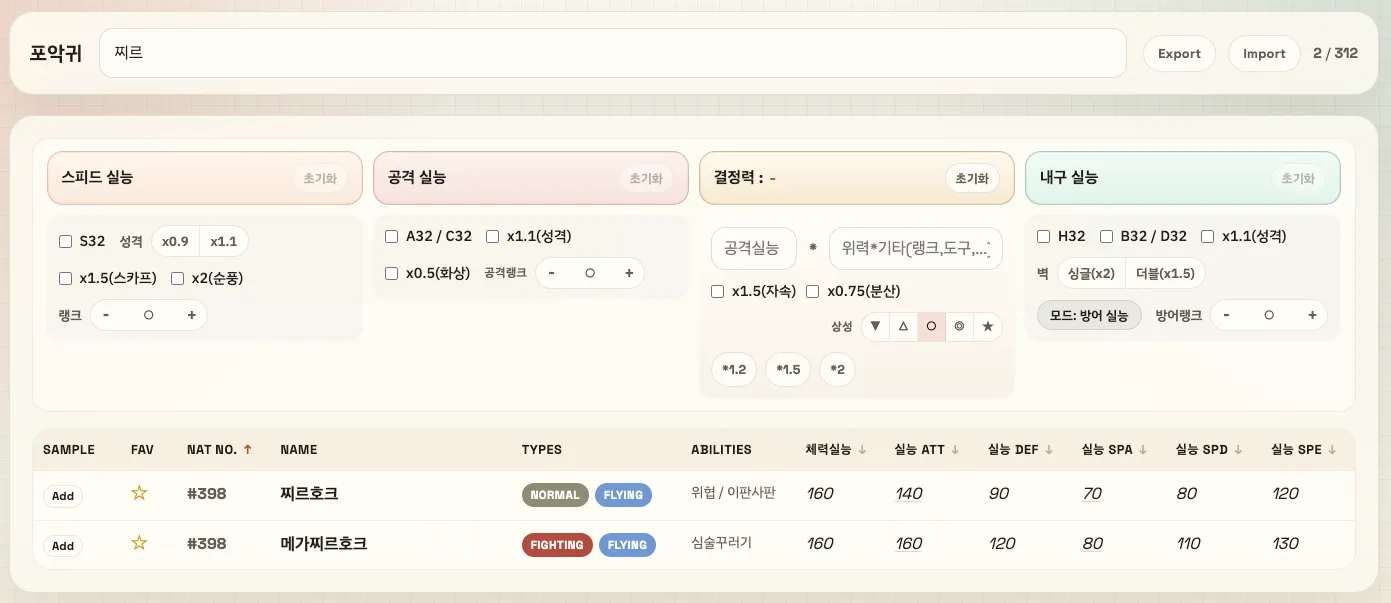Click 심술꾸러기 ability cell
This screenshot has height=603, width=1391.
point(721,543)
